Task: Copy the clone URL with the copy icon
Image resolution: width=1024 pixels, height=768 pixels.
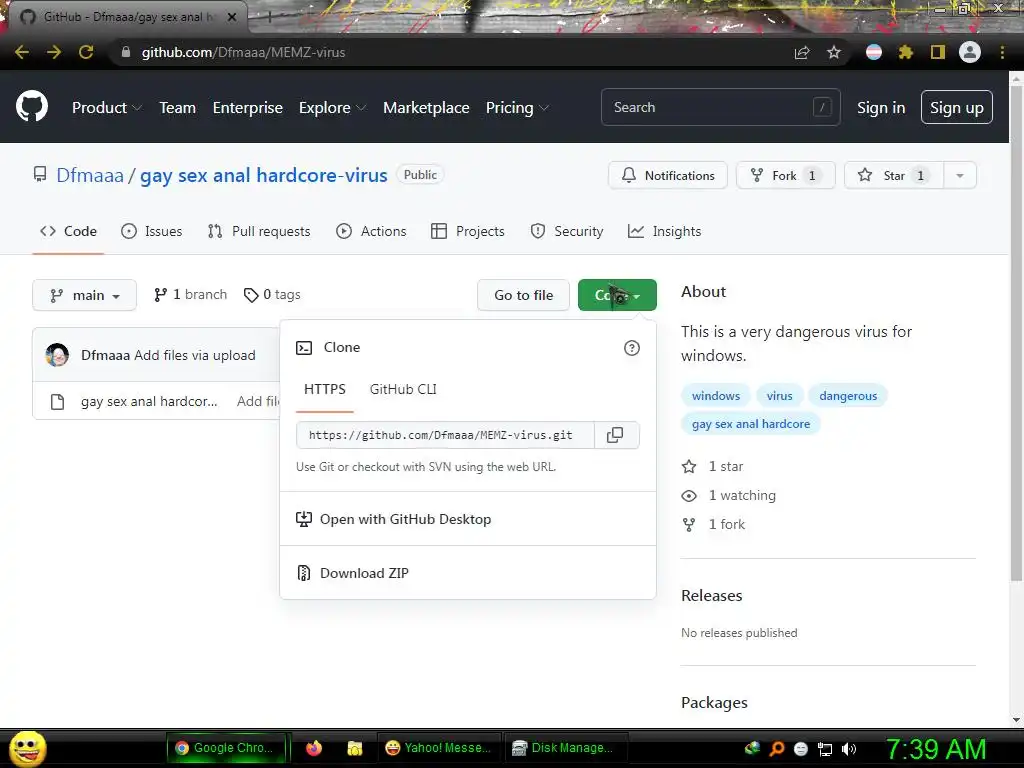Action: click(x=615, y=435)
